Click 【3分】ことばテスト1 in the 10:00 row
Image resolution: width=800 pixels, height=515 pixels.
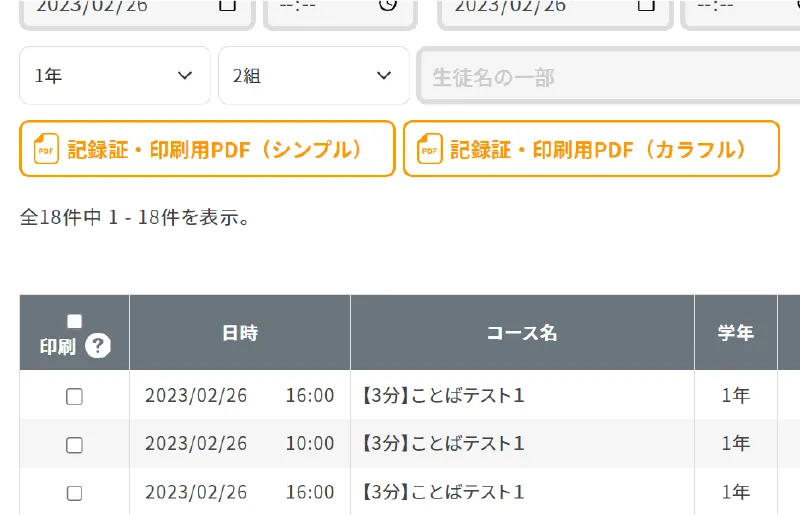[x=442, y=444]
